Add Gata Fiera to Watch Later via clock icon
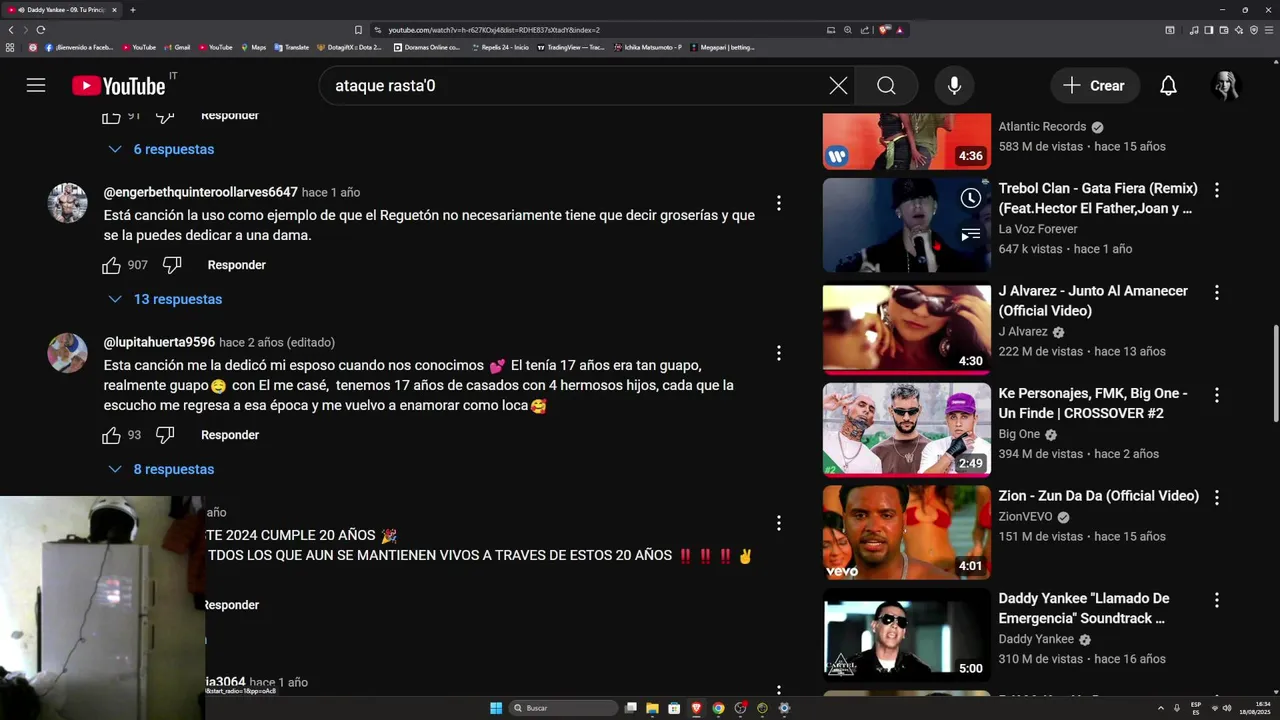1280x720 pixels. tap(970, 198)
